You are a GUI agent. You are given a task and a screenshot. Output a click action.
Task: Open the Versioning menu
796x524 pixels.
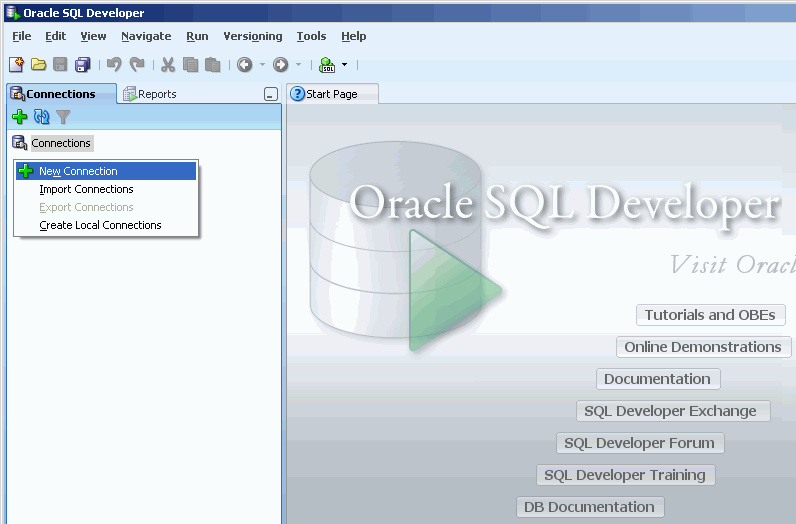[253, 37]
